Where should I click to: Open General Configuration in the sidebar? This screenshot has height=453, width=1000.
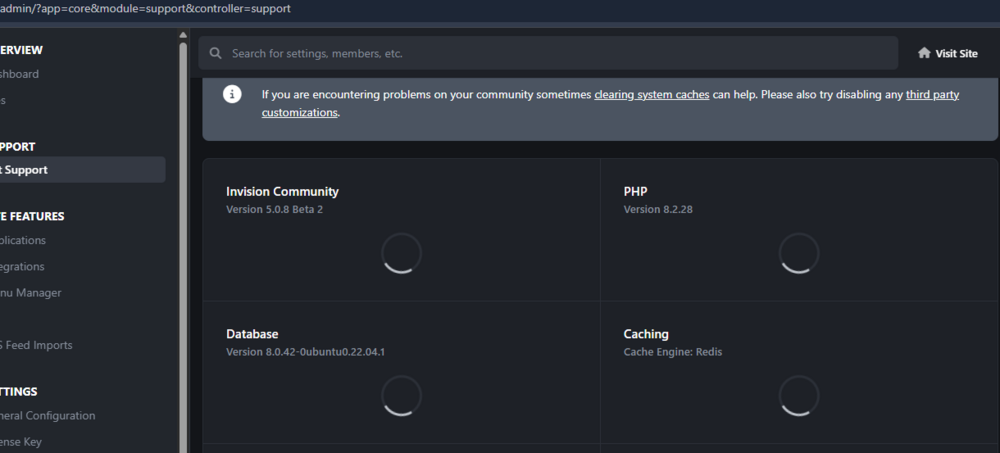click(x=48, y=415)
